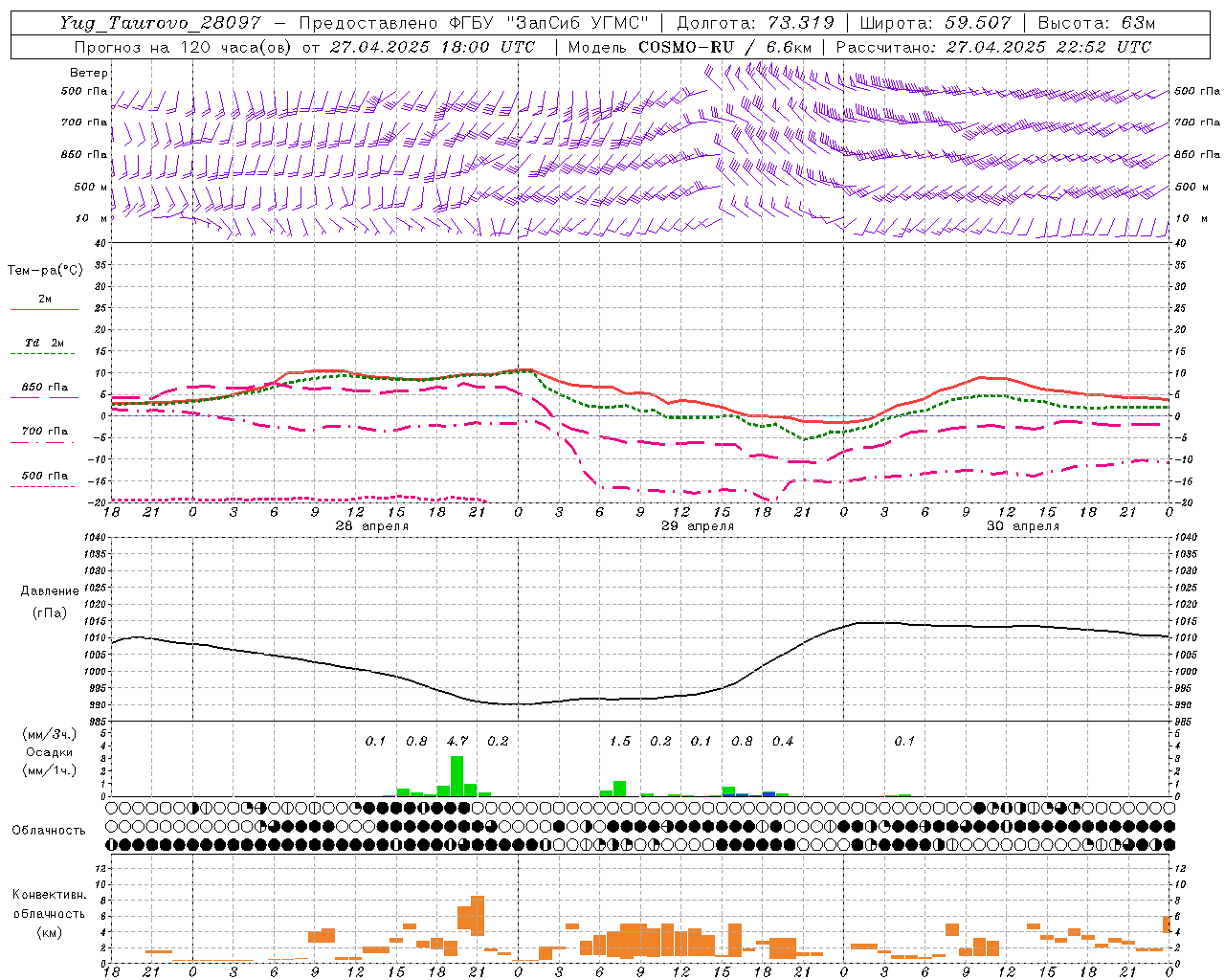The width and height of the screenshot is (1225, 980).
Task: Click the 0.4 precipitation total
Action: (x=783, y=741)
